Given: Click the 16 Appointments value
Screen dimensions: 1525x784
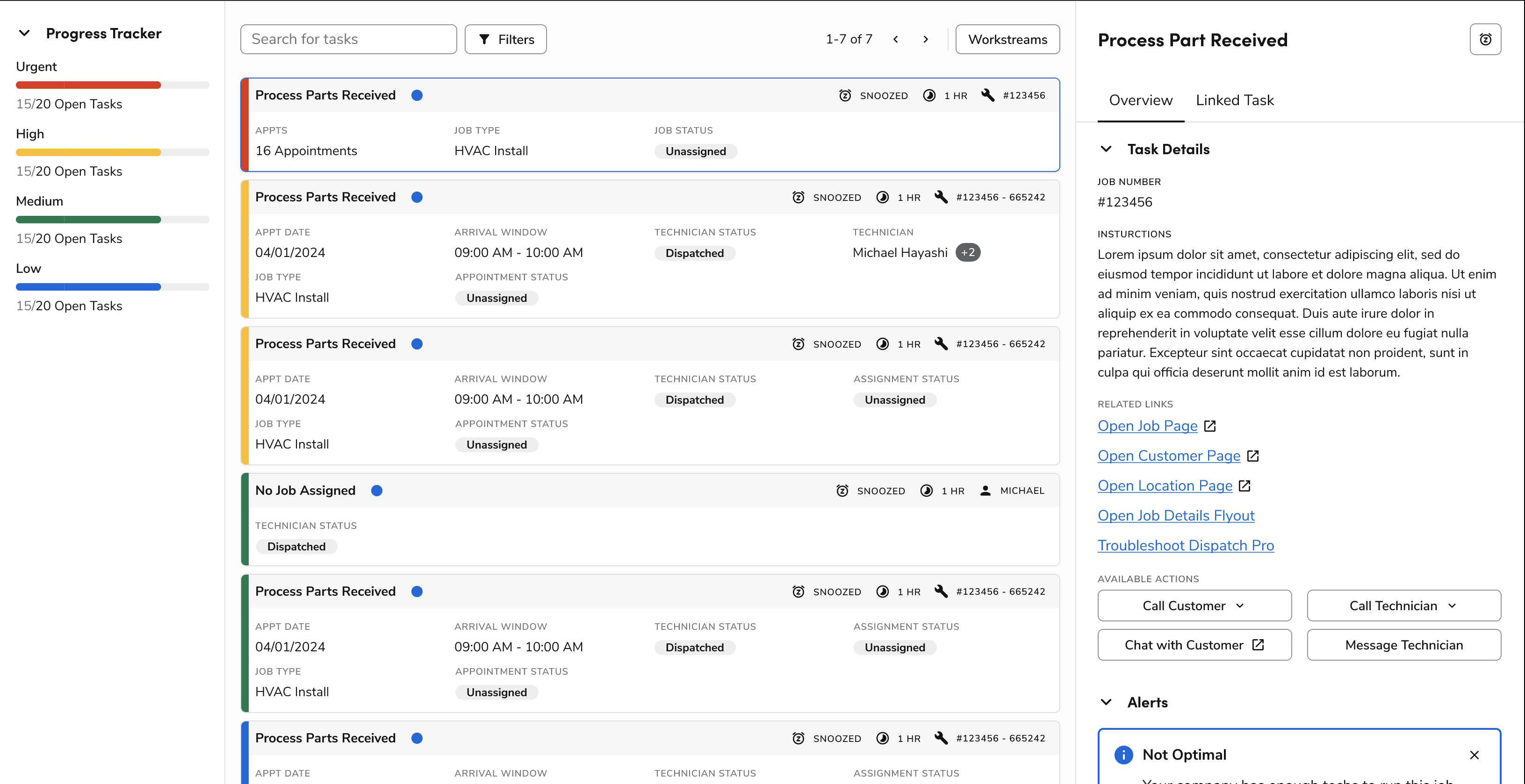Looking at the screenshot, I should [306, 151].
